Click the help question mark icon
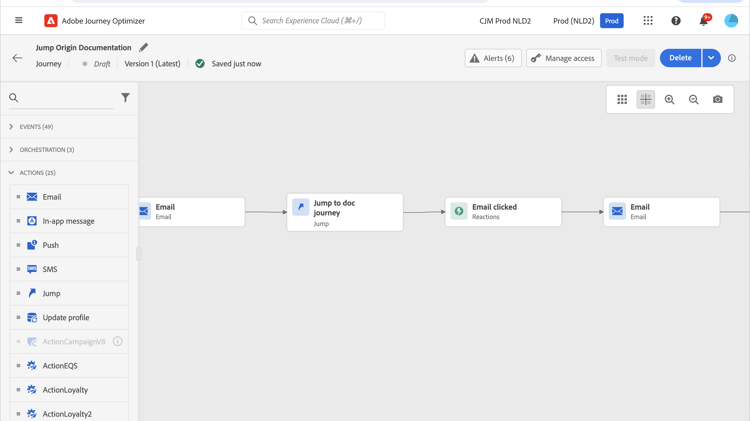Image resolution: width=750 pixels, height=421 pixels. click(x=676, y=21)
